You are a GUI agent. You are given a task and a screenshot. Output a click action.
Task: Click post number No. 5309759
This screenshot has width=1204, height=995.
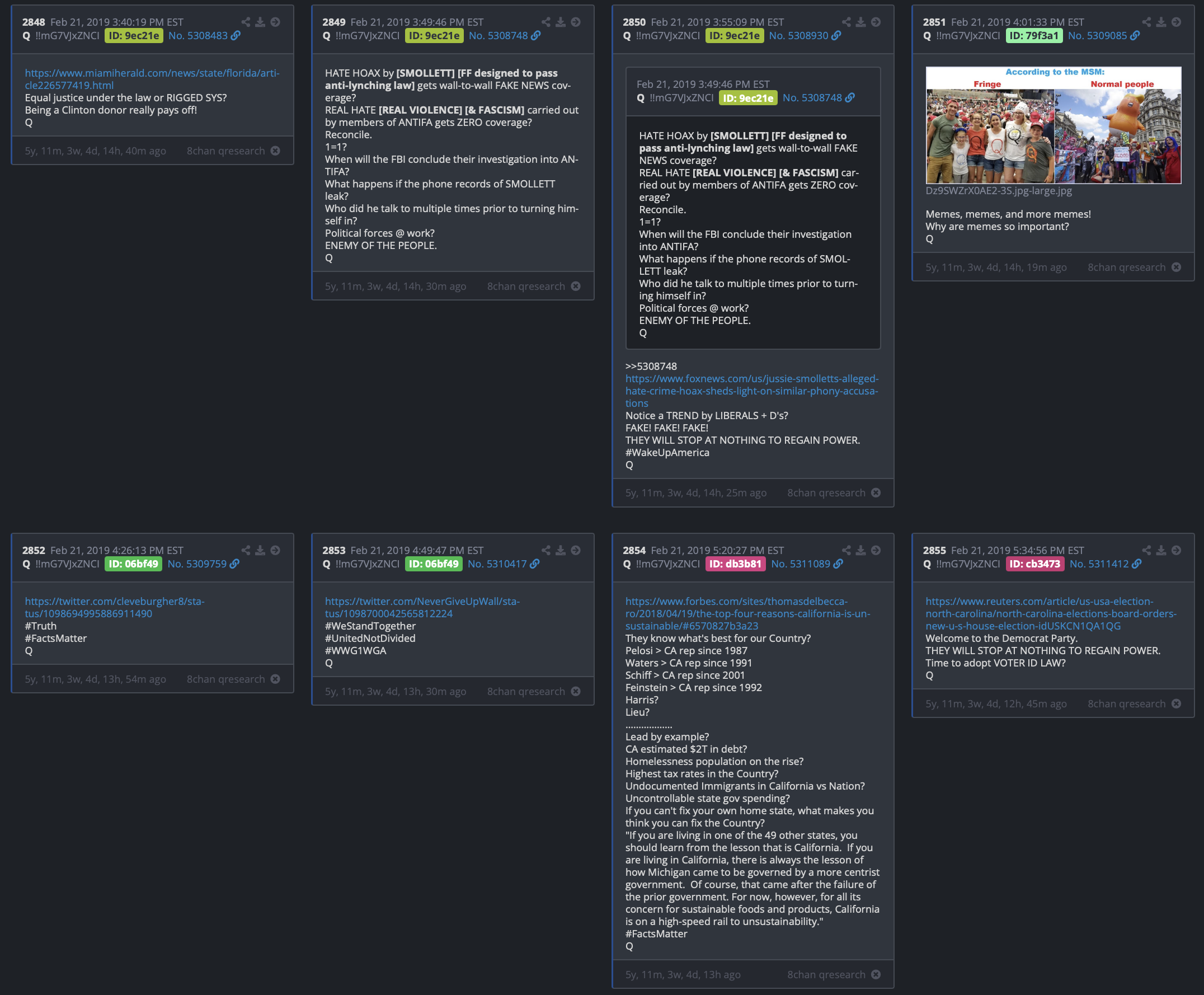click(x=196, y=564)
